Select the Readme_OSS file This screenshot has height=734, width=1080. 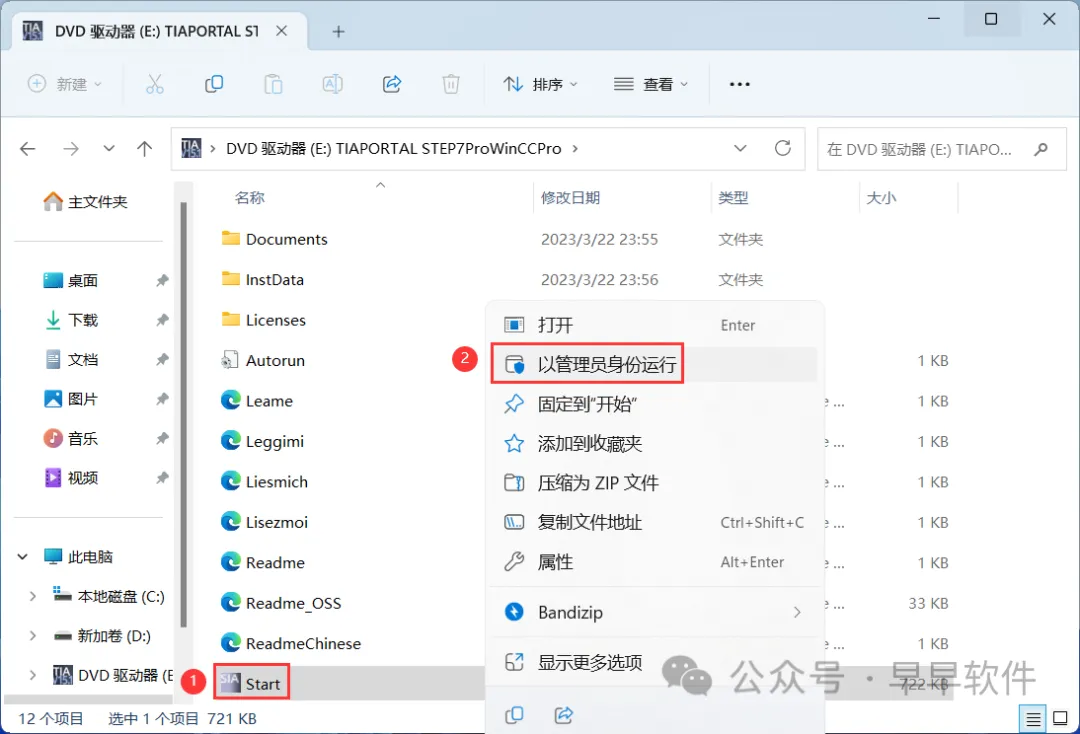[282, 603]
